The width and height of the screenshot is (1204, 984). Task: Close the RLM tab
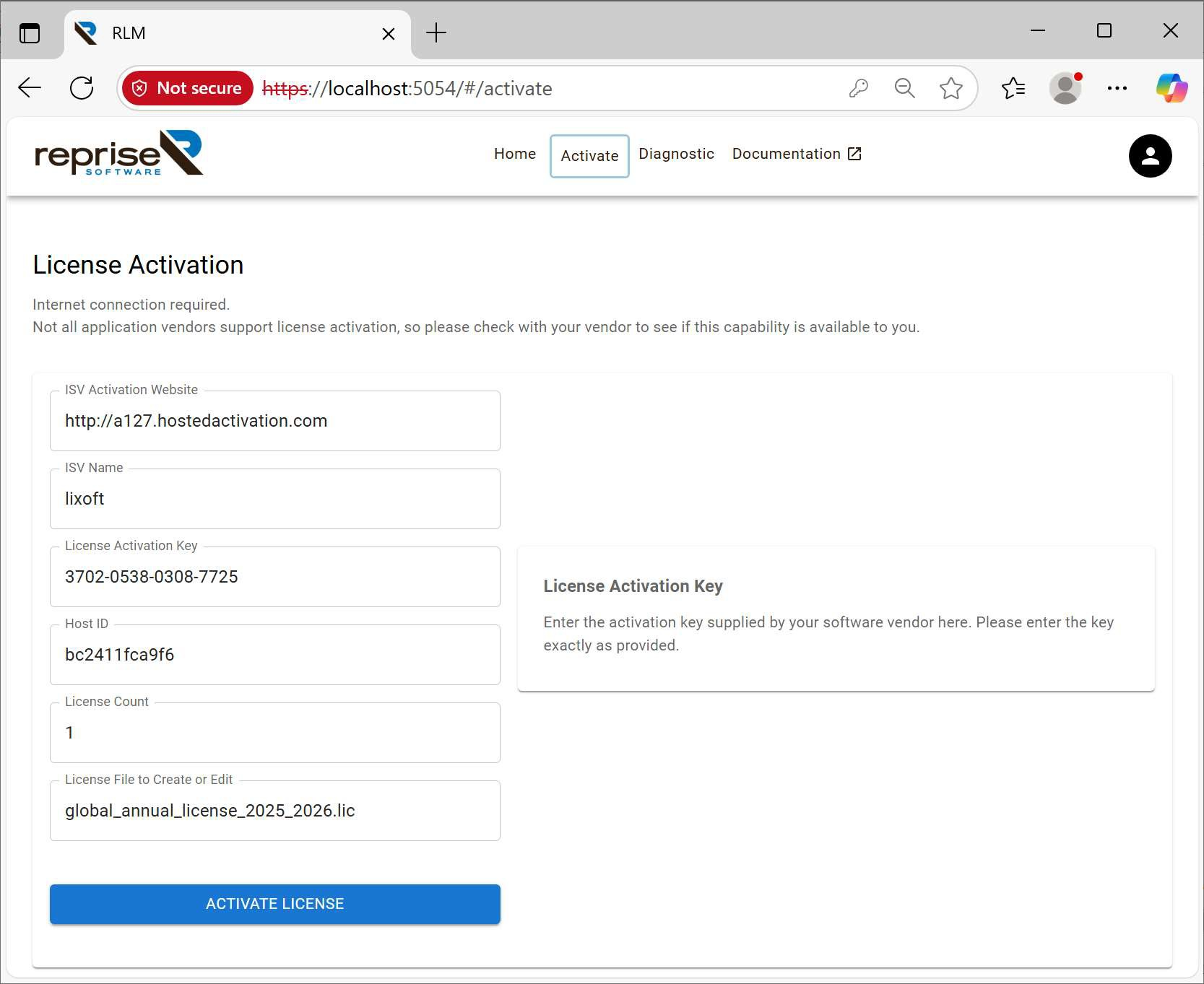pyautogui.click(x=389, y=34)
